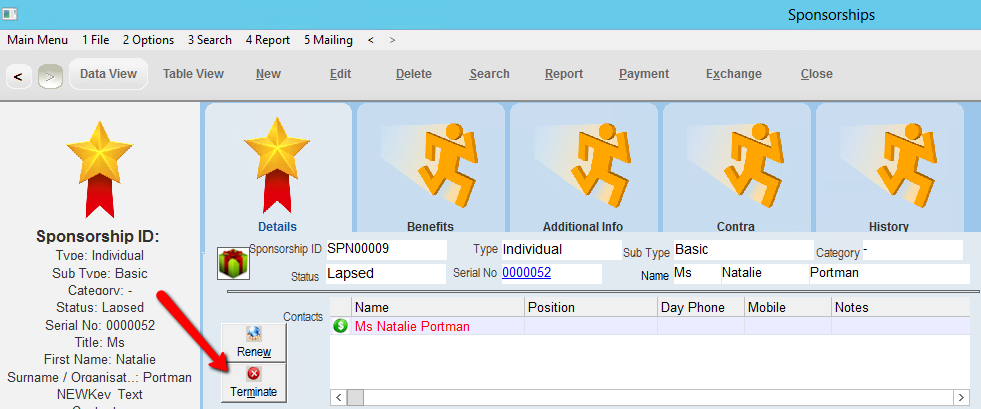Follow the serial number 0000052 link

(526, 273)
